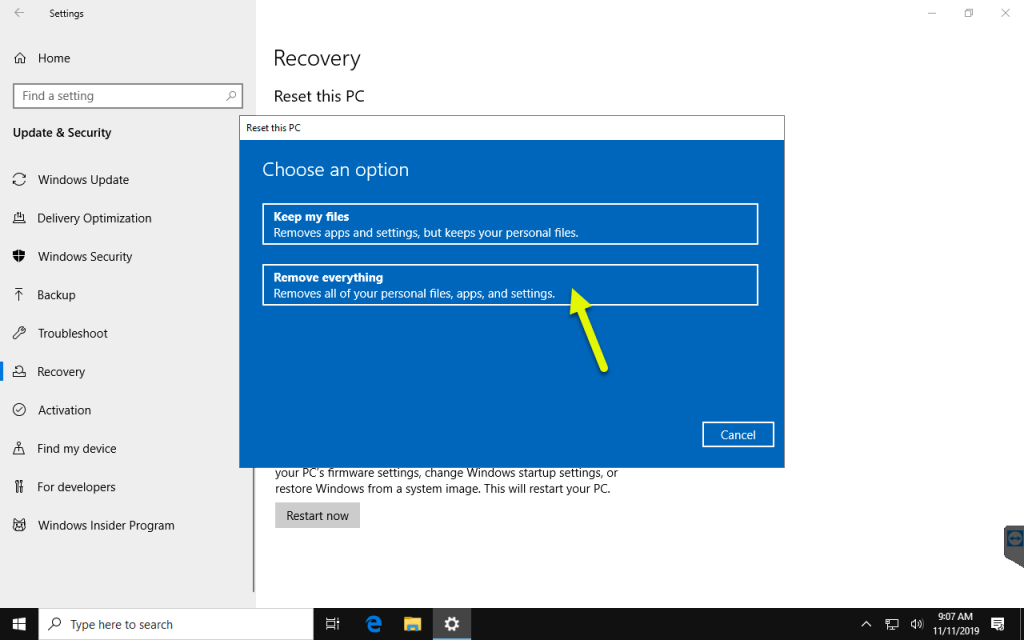Open network status tray icon
The height and width of the screenshot is (640, 1024).
891,624
